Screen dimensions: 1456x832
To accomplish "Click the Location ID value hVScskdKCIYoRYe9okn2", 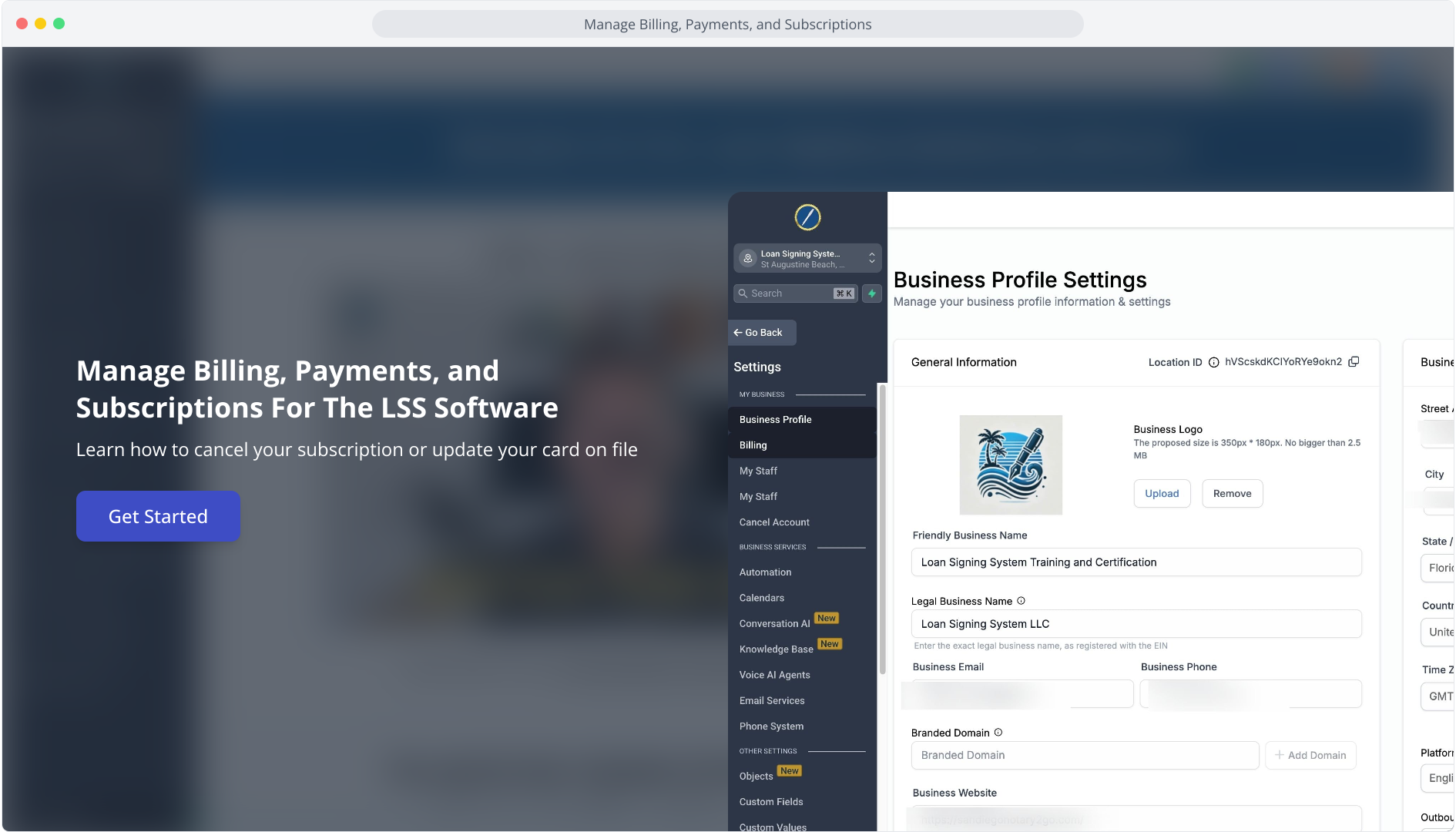I will tap(1283, 362).
